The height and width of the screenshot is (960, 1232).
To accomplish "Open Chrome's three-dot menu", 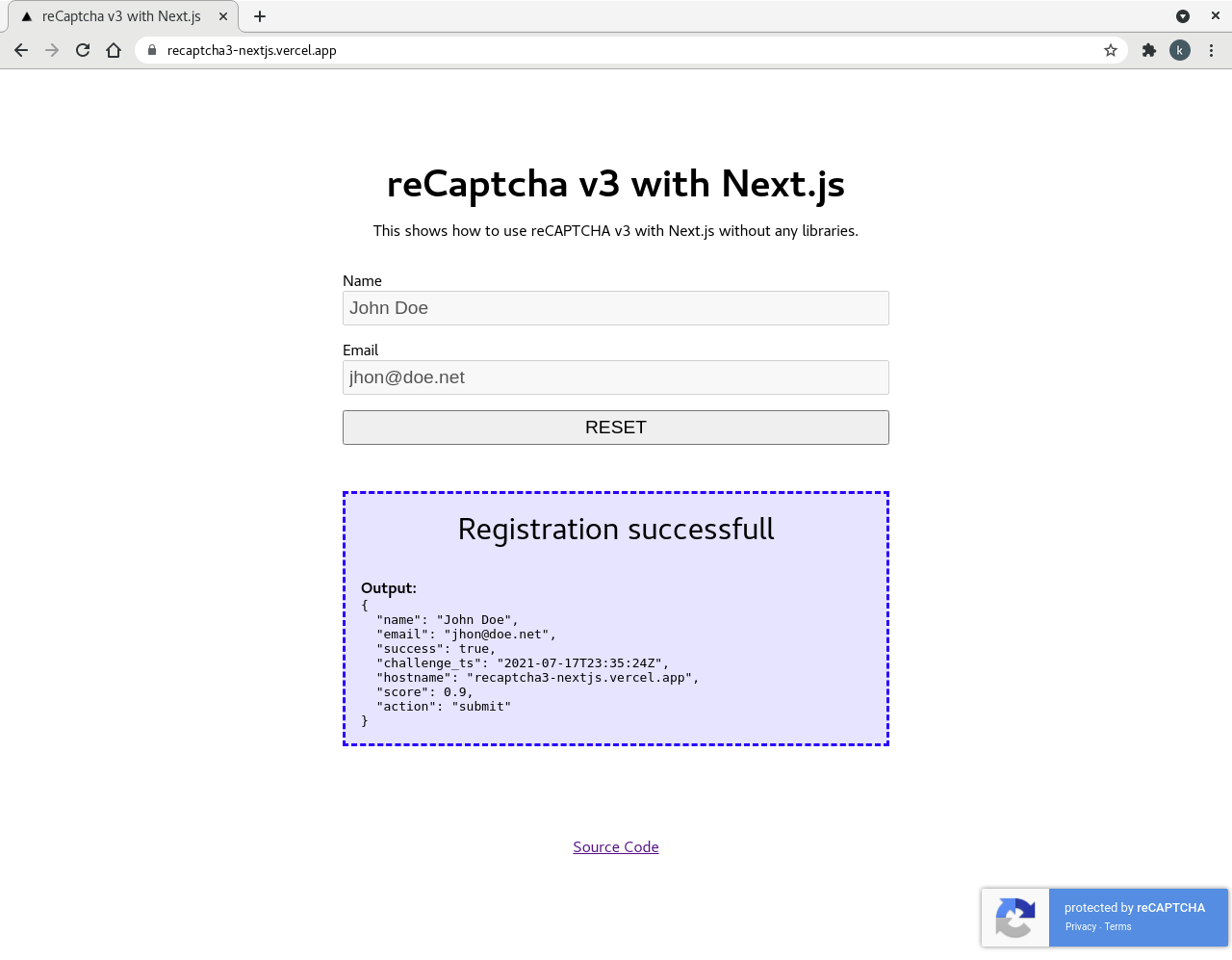I will click(x=1211, y=50).
